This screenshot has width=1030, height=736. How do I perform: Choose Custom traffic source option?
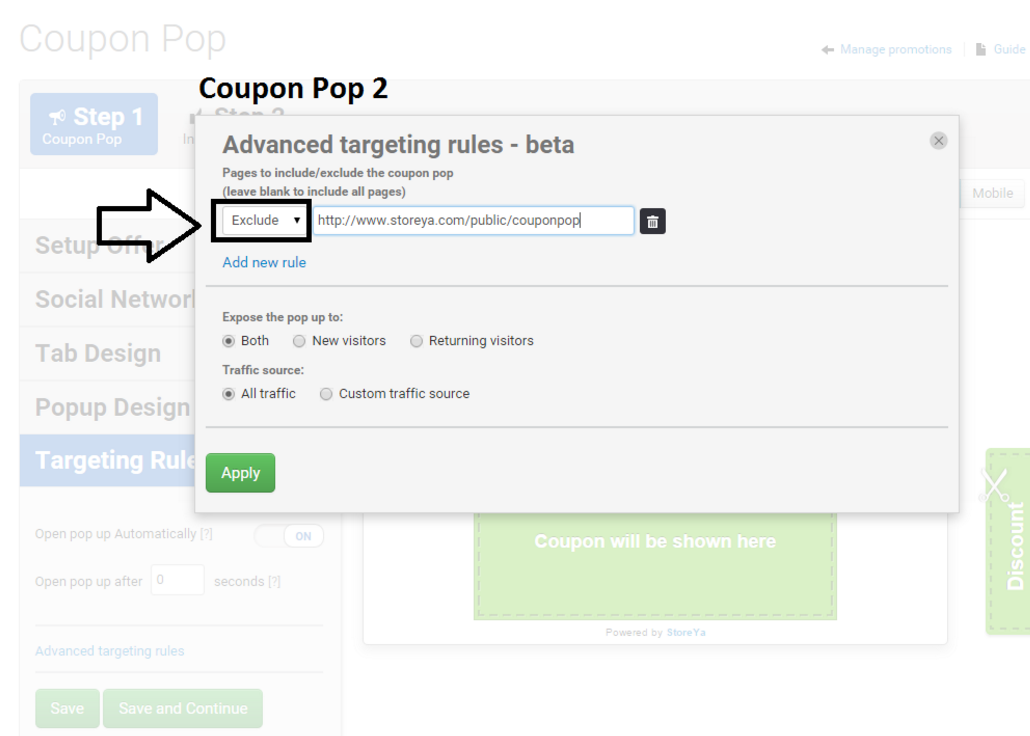[326, 394]
